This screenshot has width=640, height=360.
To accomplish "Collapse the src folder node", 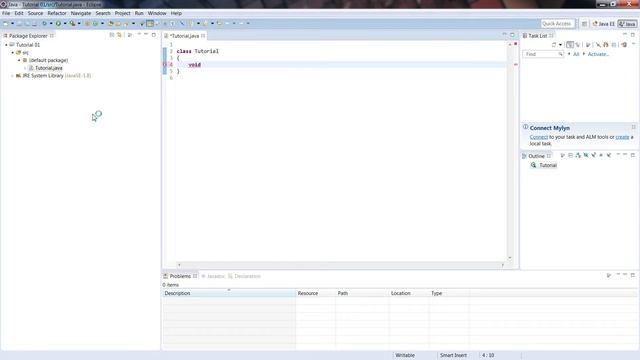I will coord(13,53).
